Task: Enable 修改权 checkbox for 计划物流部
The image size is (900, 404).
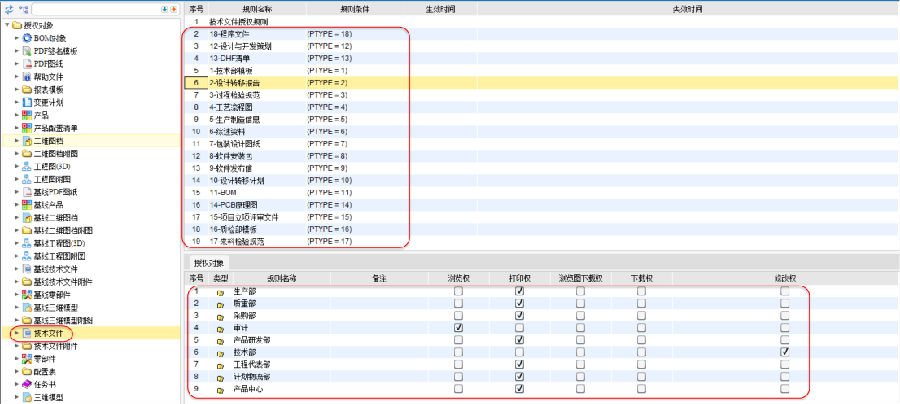Action: tap(785, 376)
